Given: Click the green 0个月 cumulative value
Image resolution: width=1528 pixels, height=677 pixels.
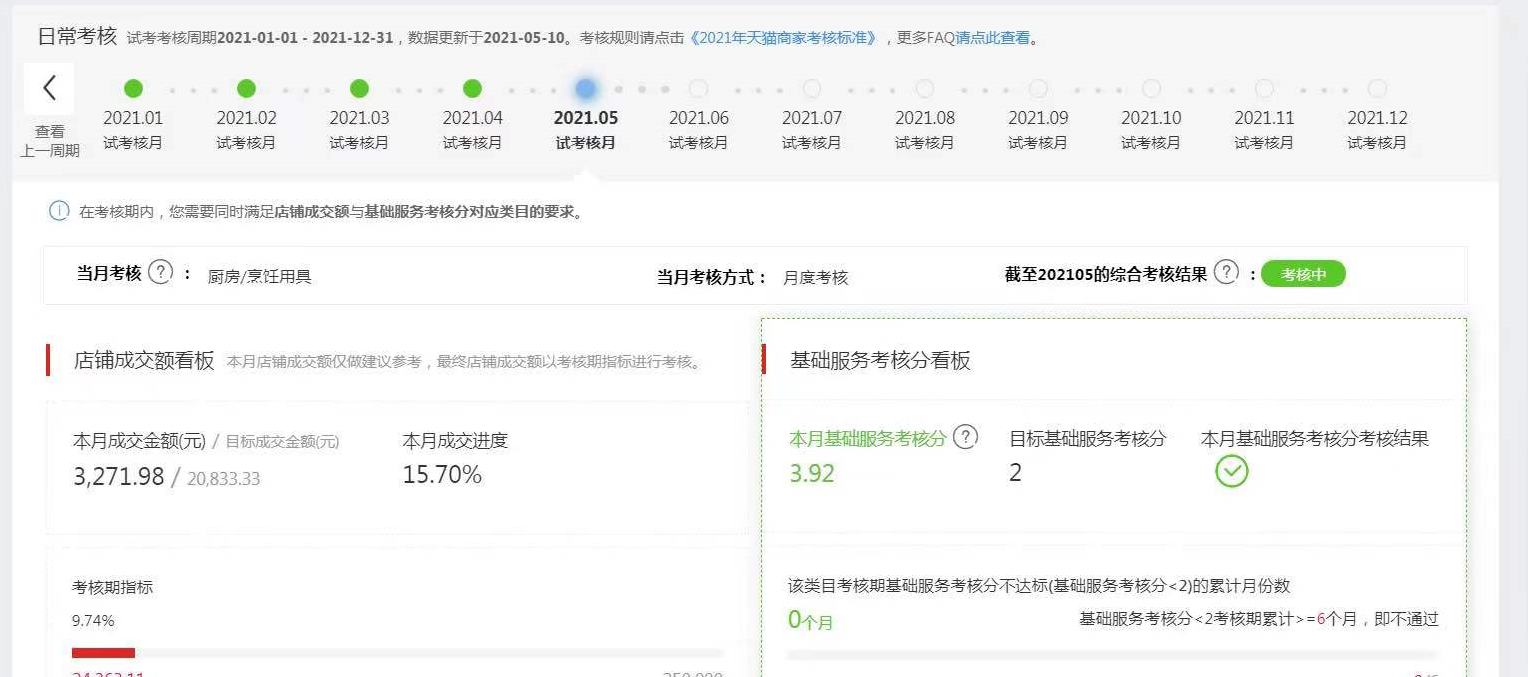Looking at the screenshot, I should point(810,621).
